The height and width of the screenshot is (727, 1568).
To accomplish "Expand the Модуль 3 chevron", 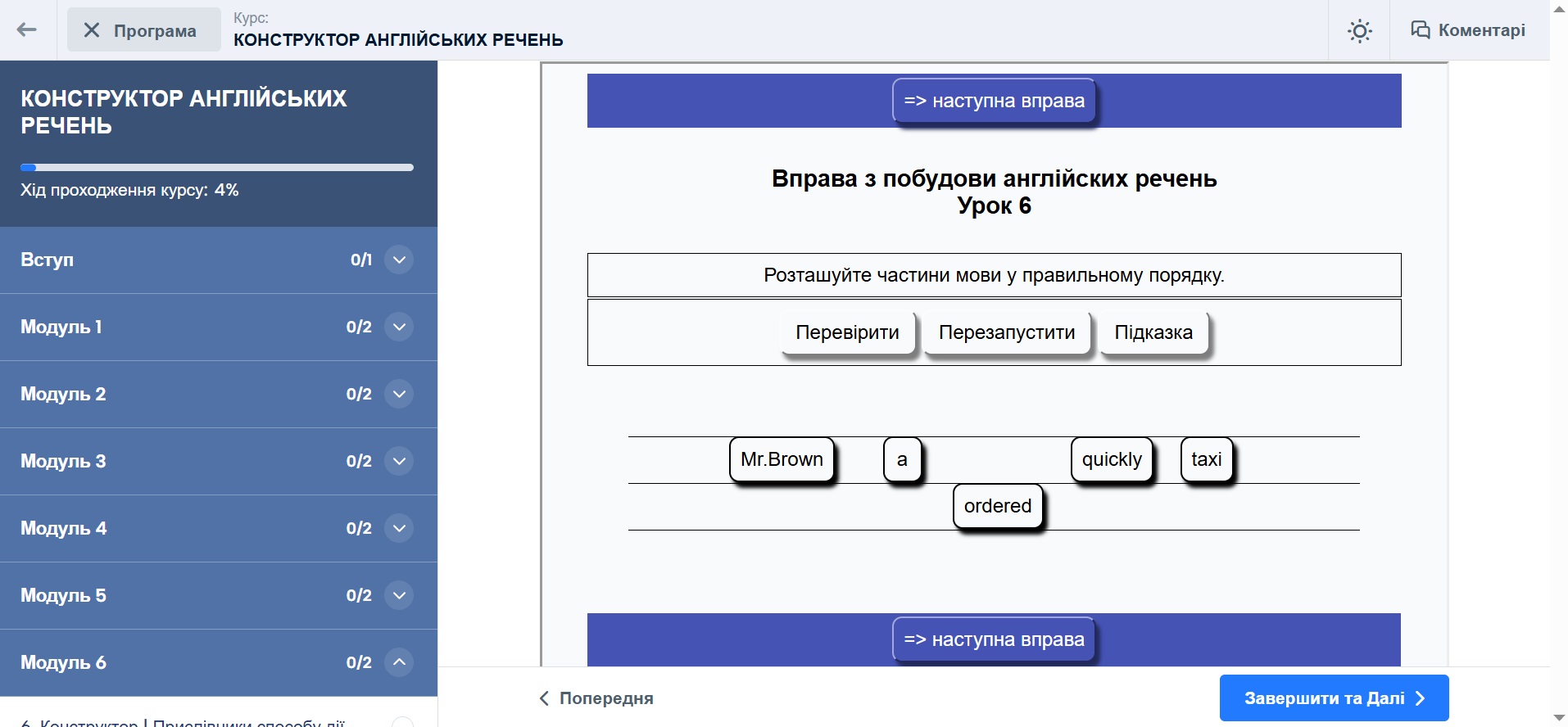I will coord(399,461).
